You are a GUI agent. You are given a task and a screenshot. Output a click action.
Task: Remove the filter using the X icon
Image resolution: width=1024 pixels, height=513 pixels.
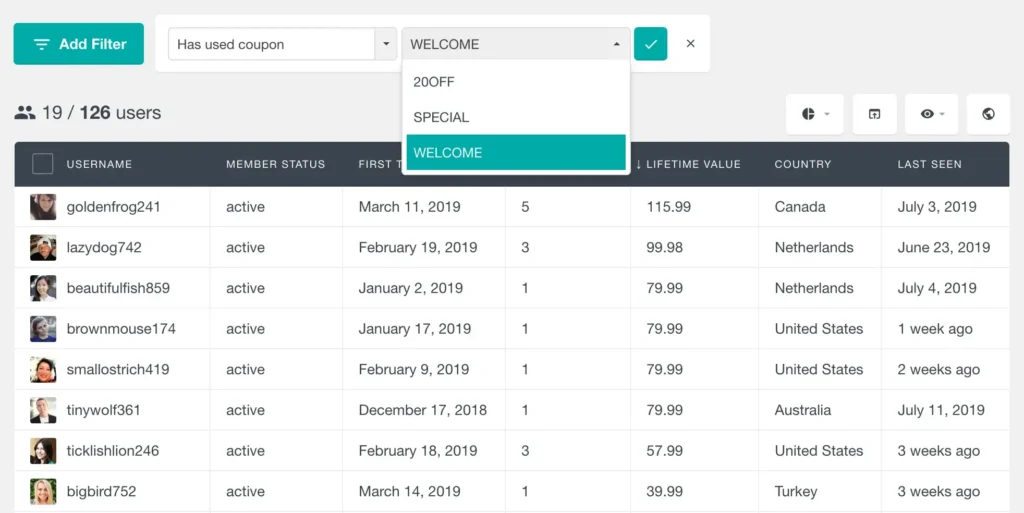[690, 44]
